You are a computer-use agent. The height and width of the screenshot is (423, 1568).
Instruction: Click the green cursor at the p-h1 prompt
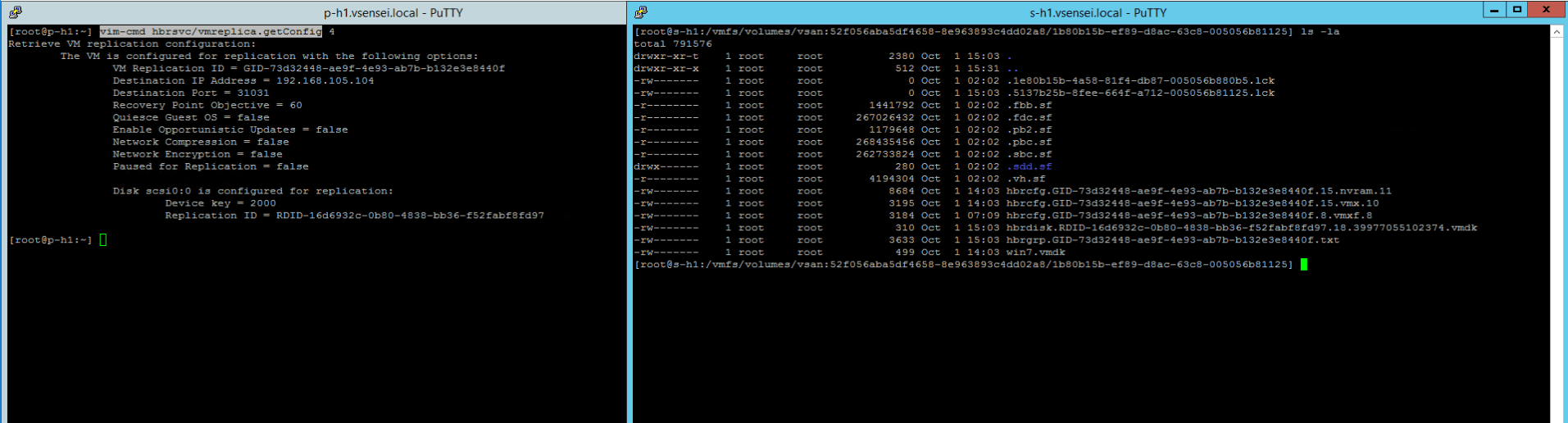tap(102, 240)
